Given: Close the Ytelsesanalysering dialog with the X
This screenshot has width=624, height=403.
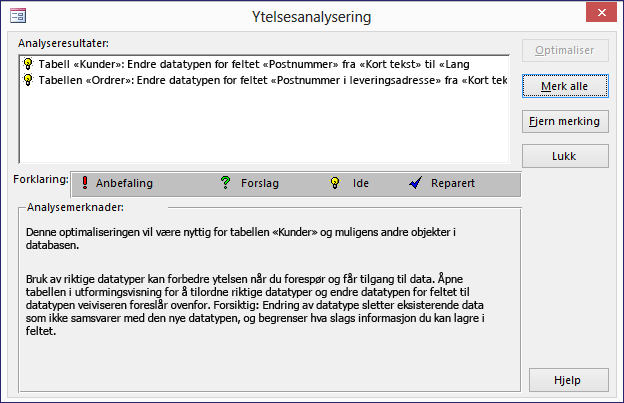Looking at the screenshot, I should point(601,13).
